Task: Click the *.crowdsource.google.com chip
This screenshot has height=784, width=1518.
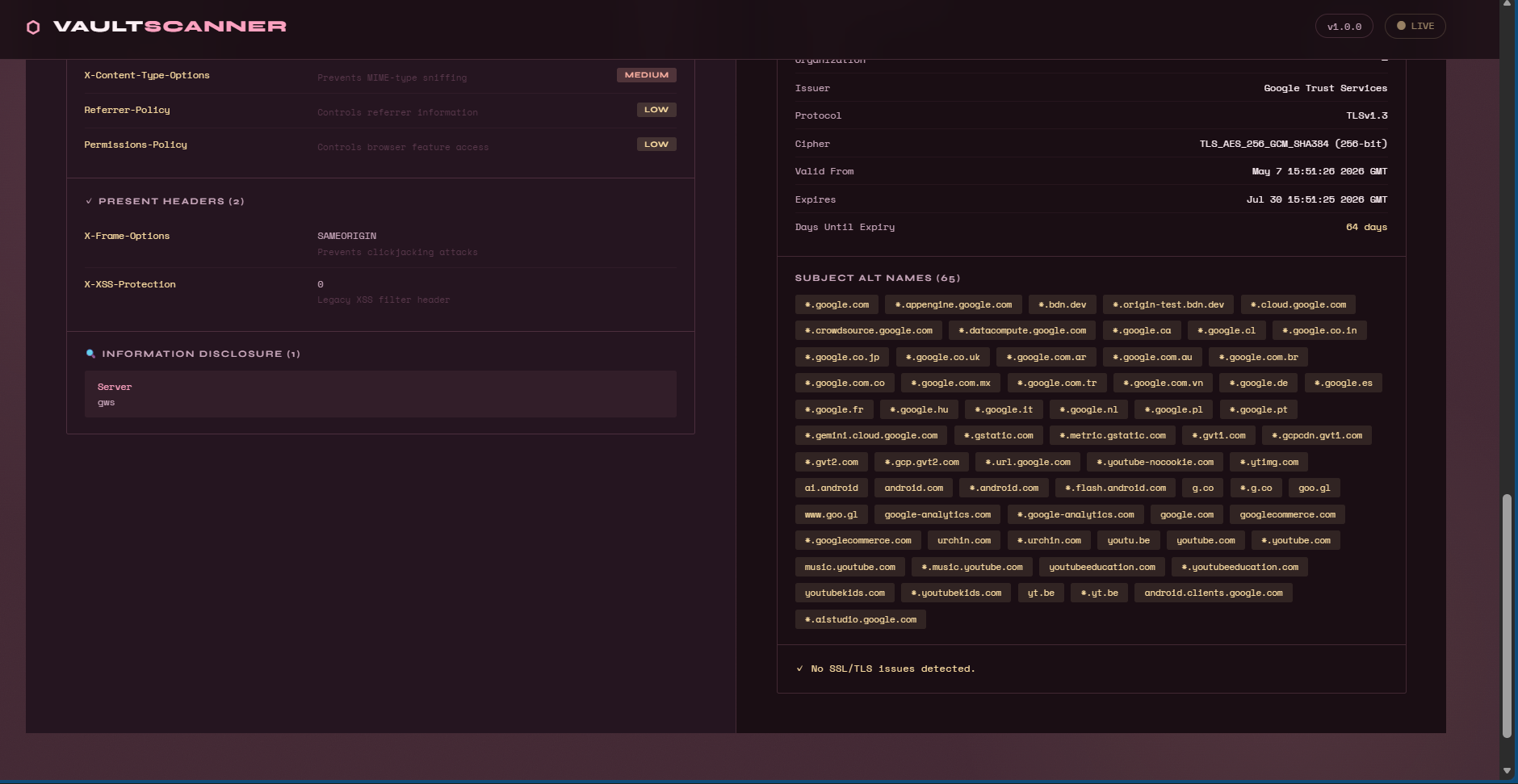Action: [869, 330]
